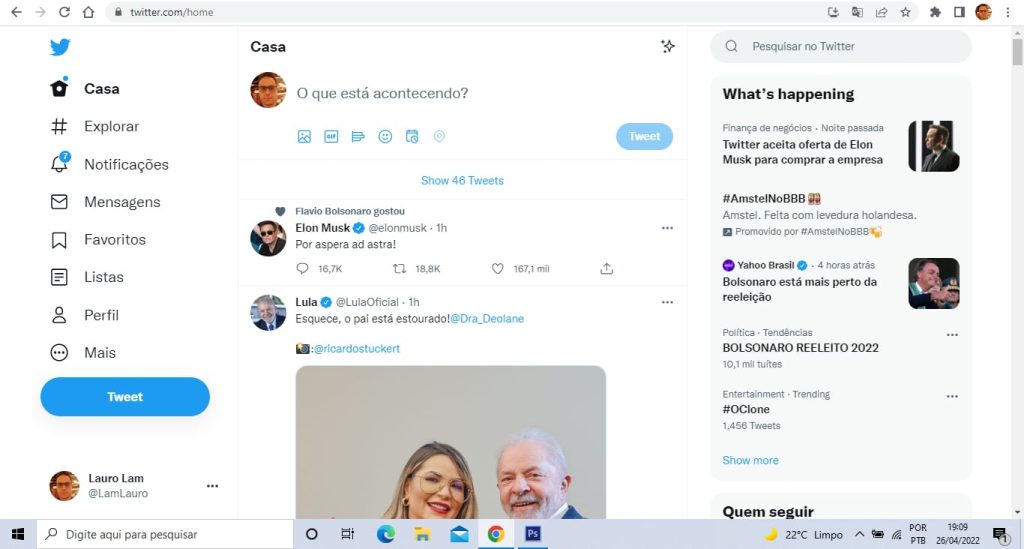The width and height of the screenshot is (1024, 549).
Task: Retweet Elon Musk's tweet
Action: (x=399, y=268)
